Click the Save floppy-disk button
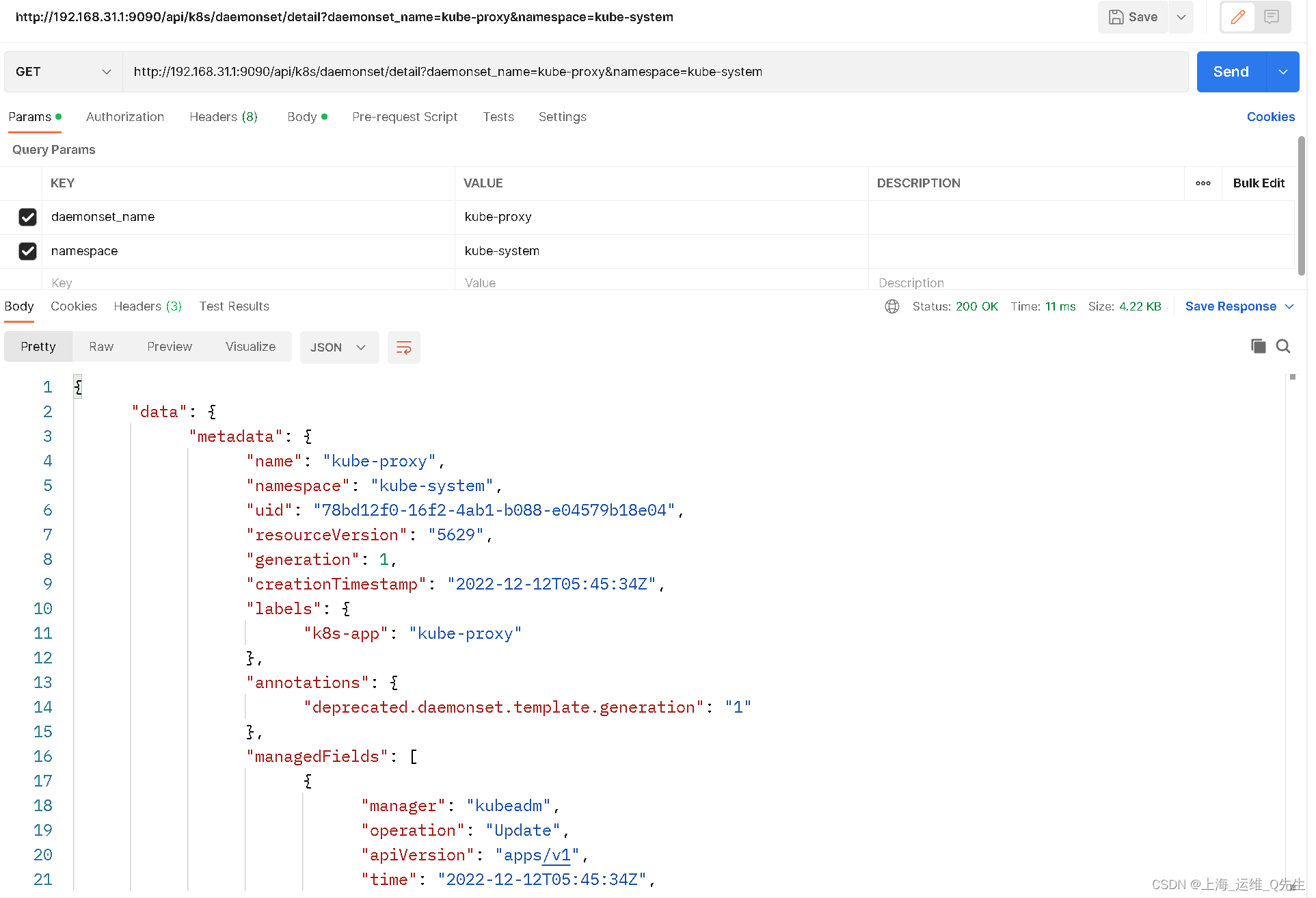The width and height of the screenshot is (1316, 898). click(1133, 17)
